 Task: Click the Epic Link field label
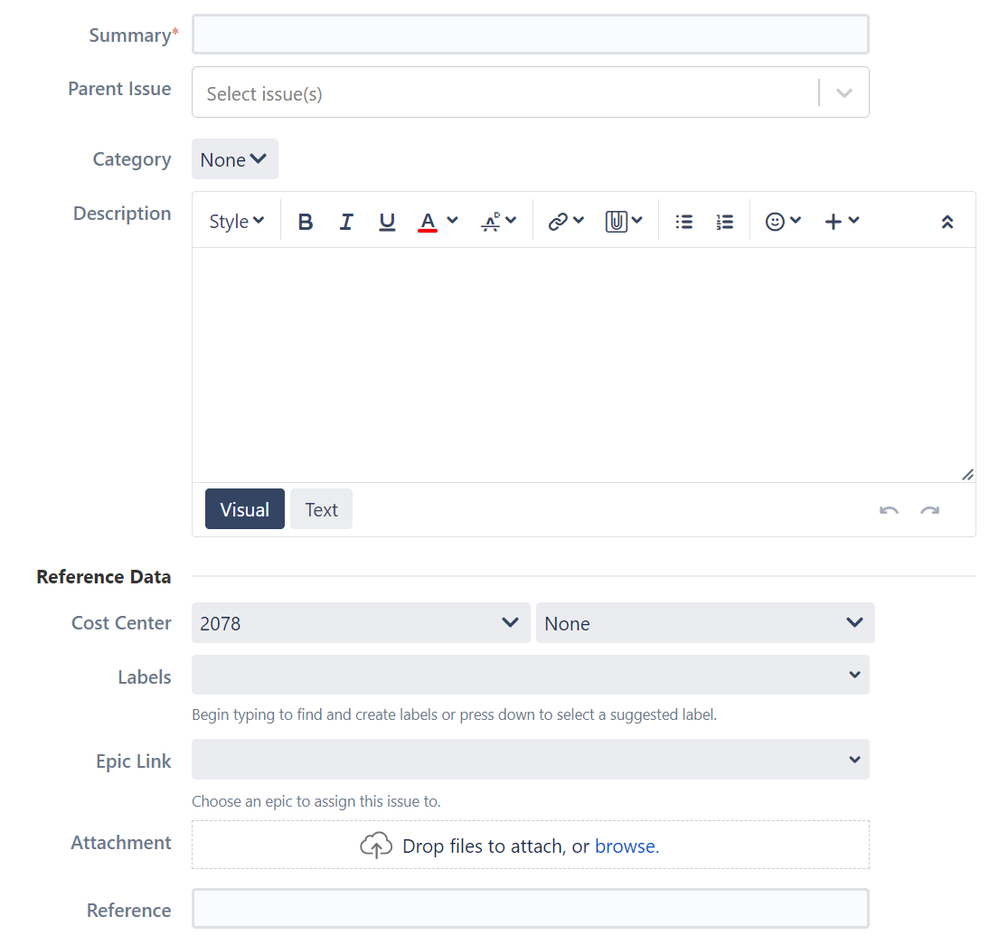(x=133, y=761)
